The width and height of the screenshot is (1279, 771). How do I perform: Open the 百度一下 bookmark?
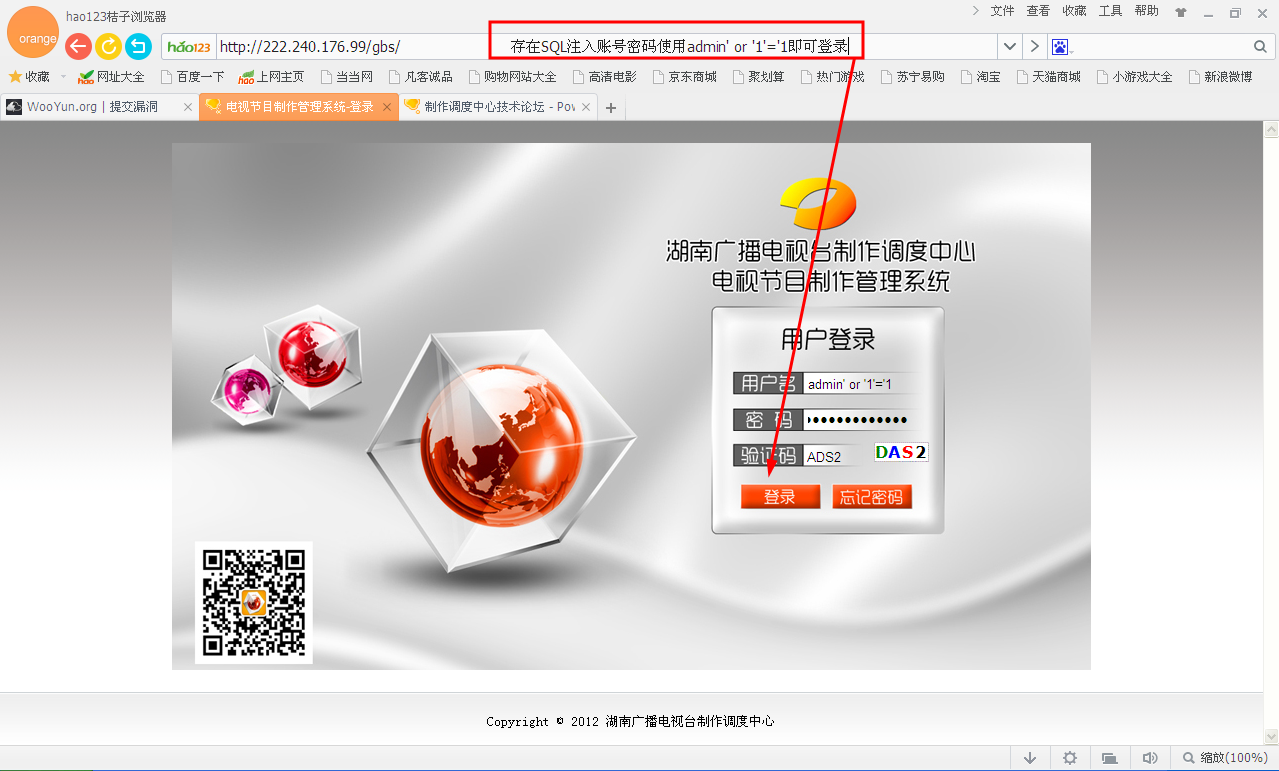click(x=192, y=76)
